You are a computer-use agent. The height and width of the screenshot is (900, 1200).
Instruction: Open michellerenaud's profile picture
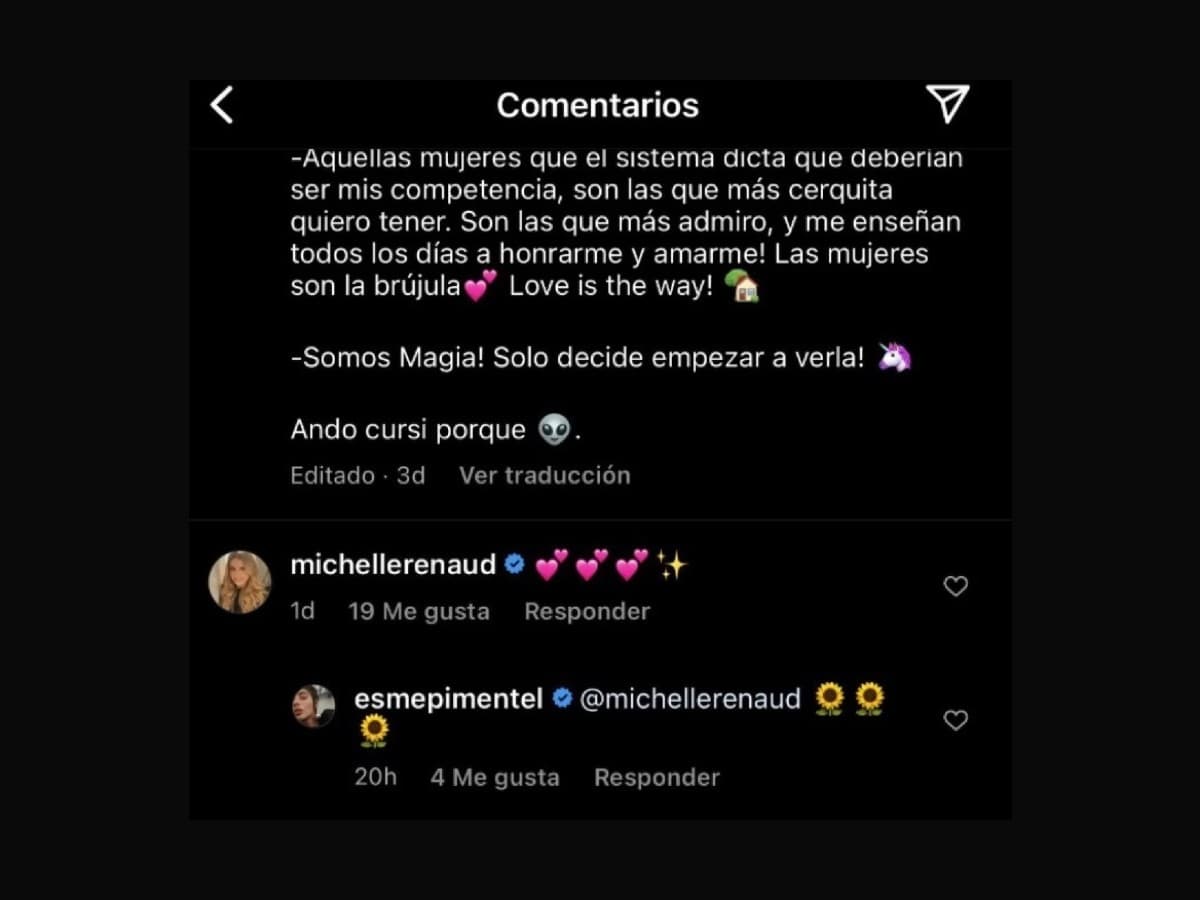240,582
